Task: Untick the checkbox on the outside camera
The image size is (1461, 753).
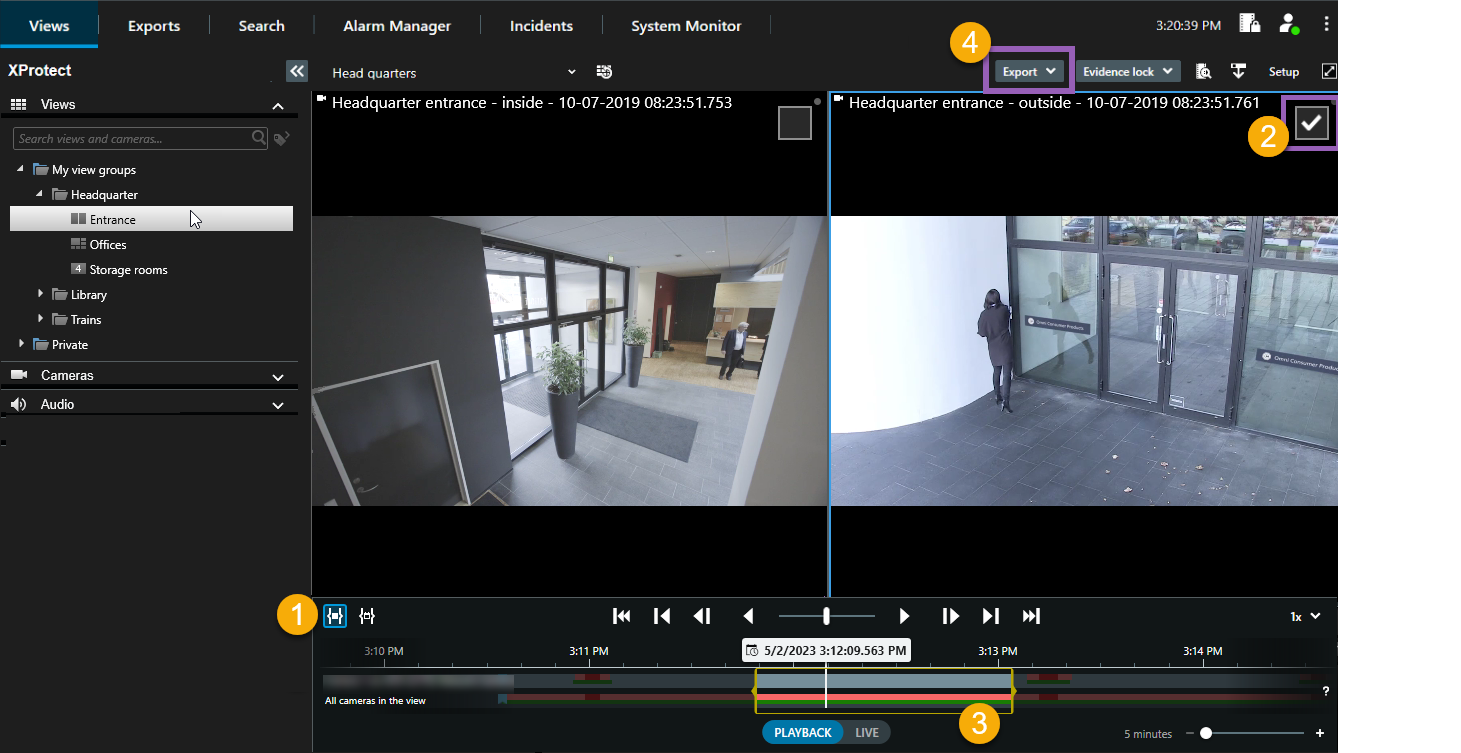Action: (x=1311, y=122)
